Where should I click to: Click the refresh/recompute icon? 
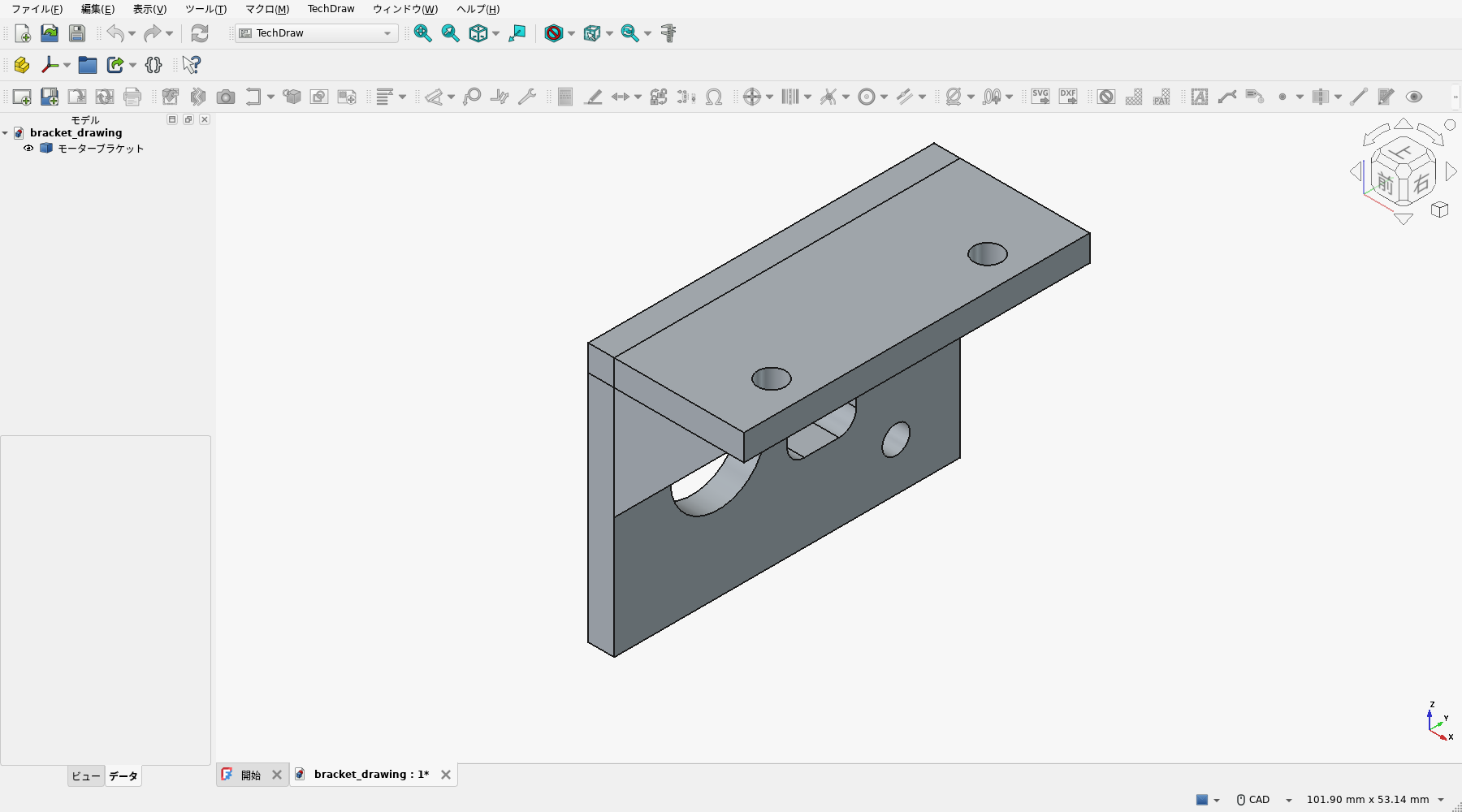(x=200, y=33)
